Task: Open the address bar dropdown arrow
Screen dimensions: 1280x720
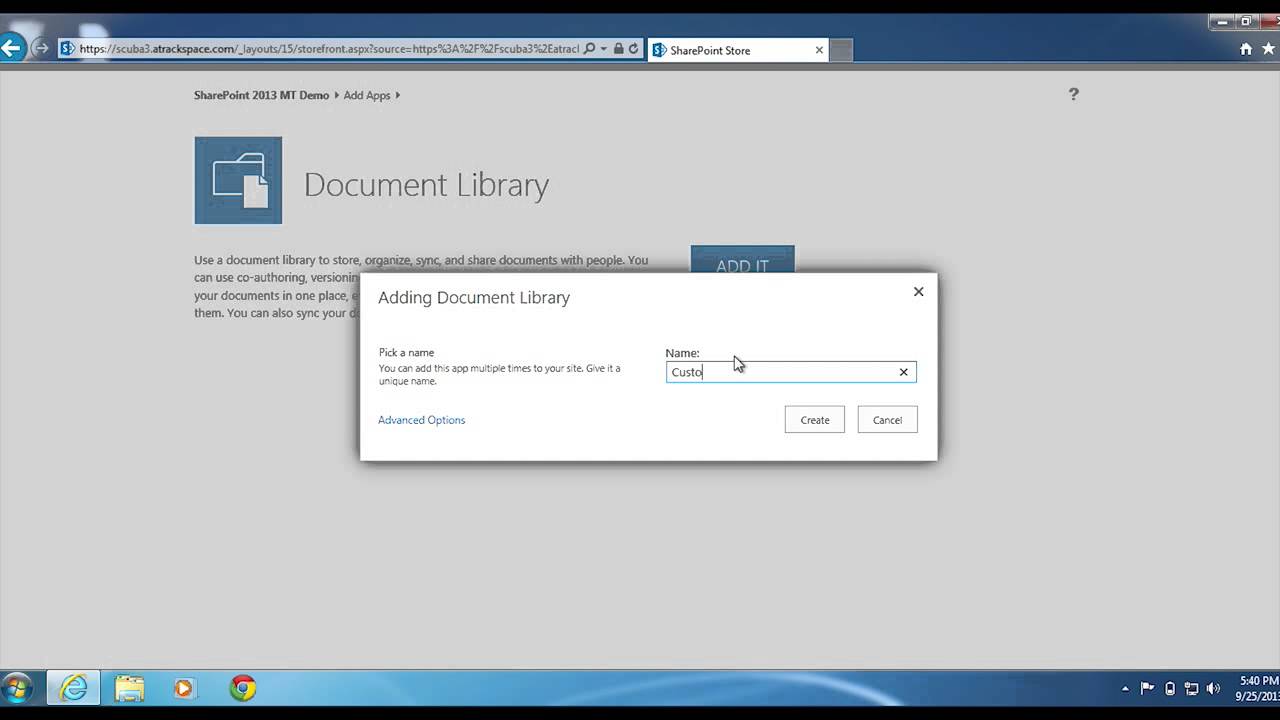Action: coord(603,48)
